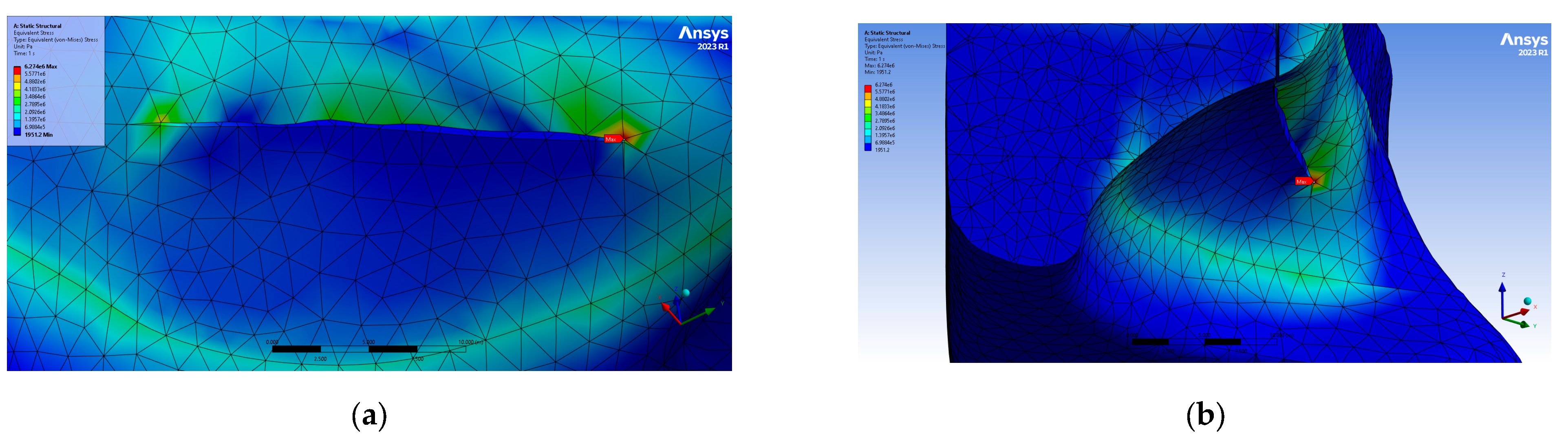The image size is (1568, 437).
Task: Click the '6.274e6 Max' legend value in panel (a)
Action: 41,66
